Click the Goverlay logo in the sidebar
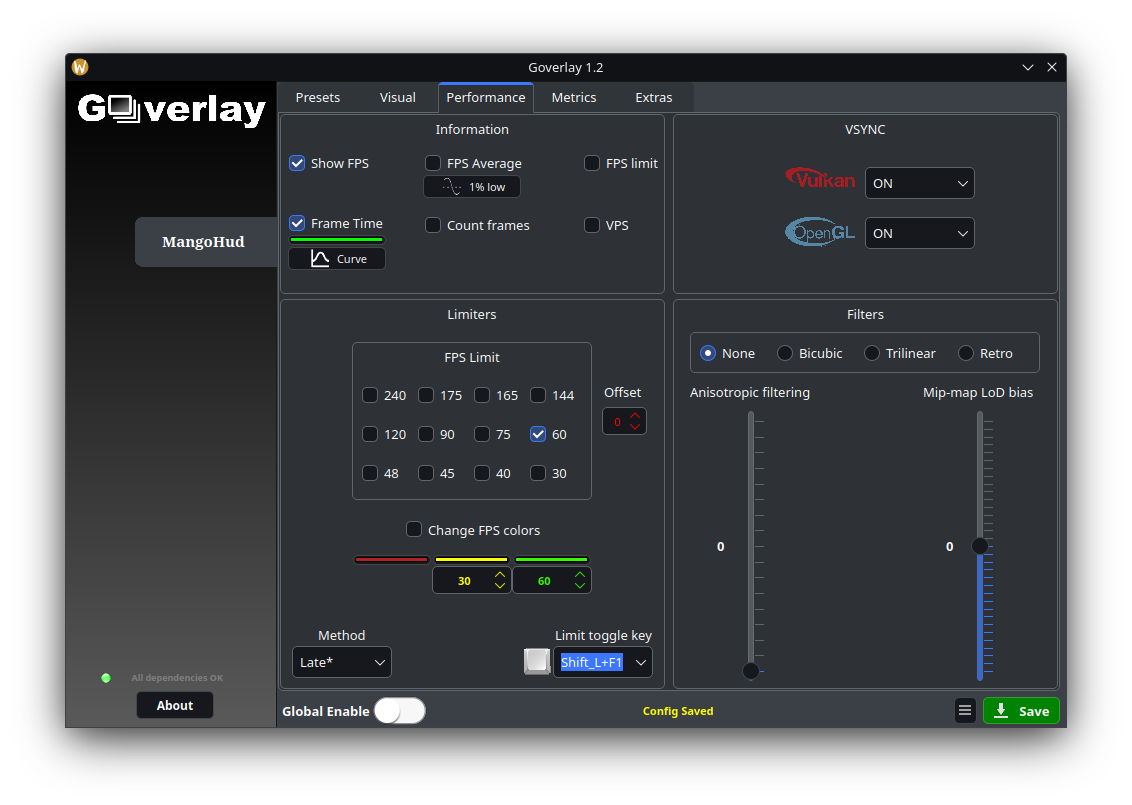1132x805 pixels. coord(172,109)
